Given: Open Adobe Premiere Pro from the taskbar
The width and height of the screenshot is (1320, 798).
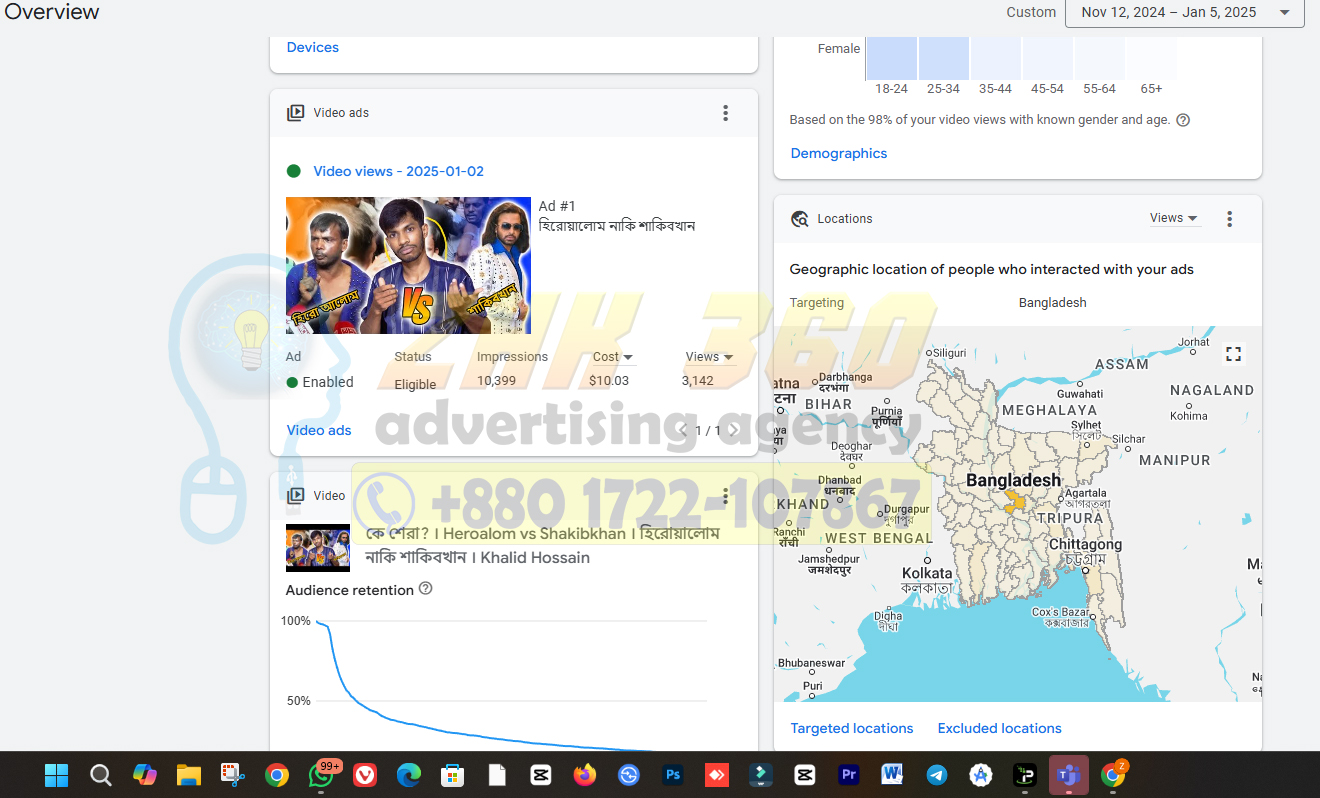Looking at the screenshot, I should click(x=849, y=775).
